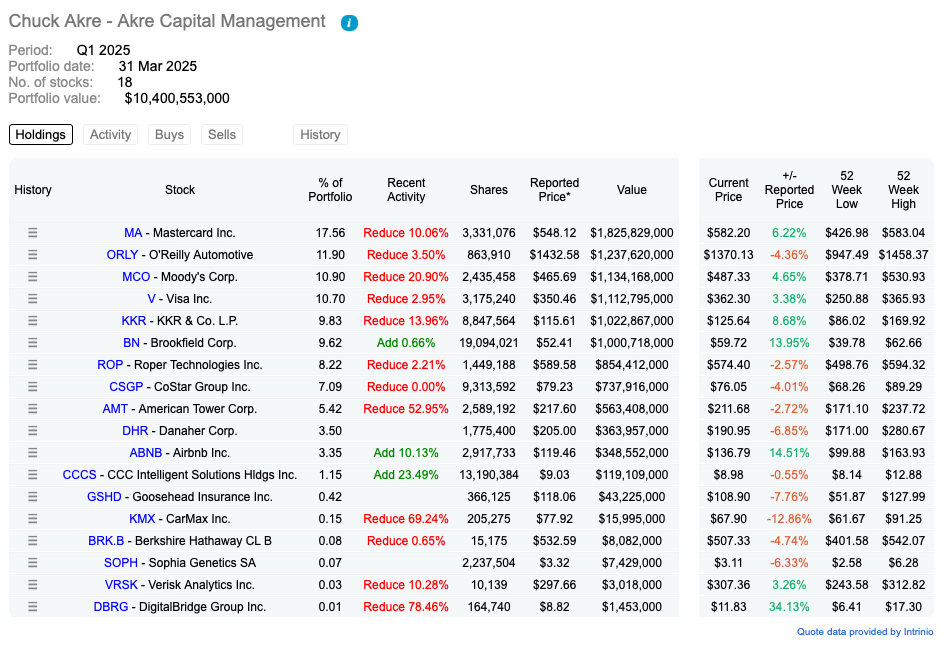Go to the History tab
Viewport: 945px width, 645px height.
[x=320, y=134]
